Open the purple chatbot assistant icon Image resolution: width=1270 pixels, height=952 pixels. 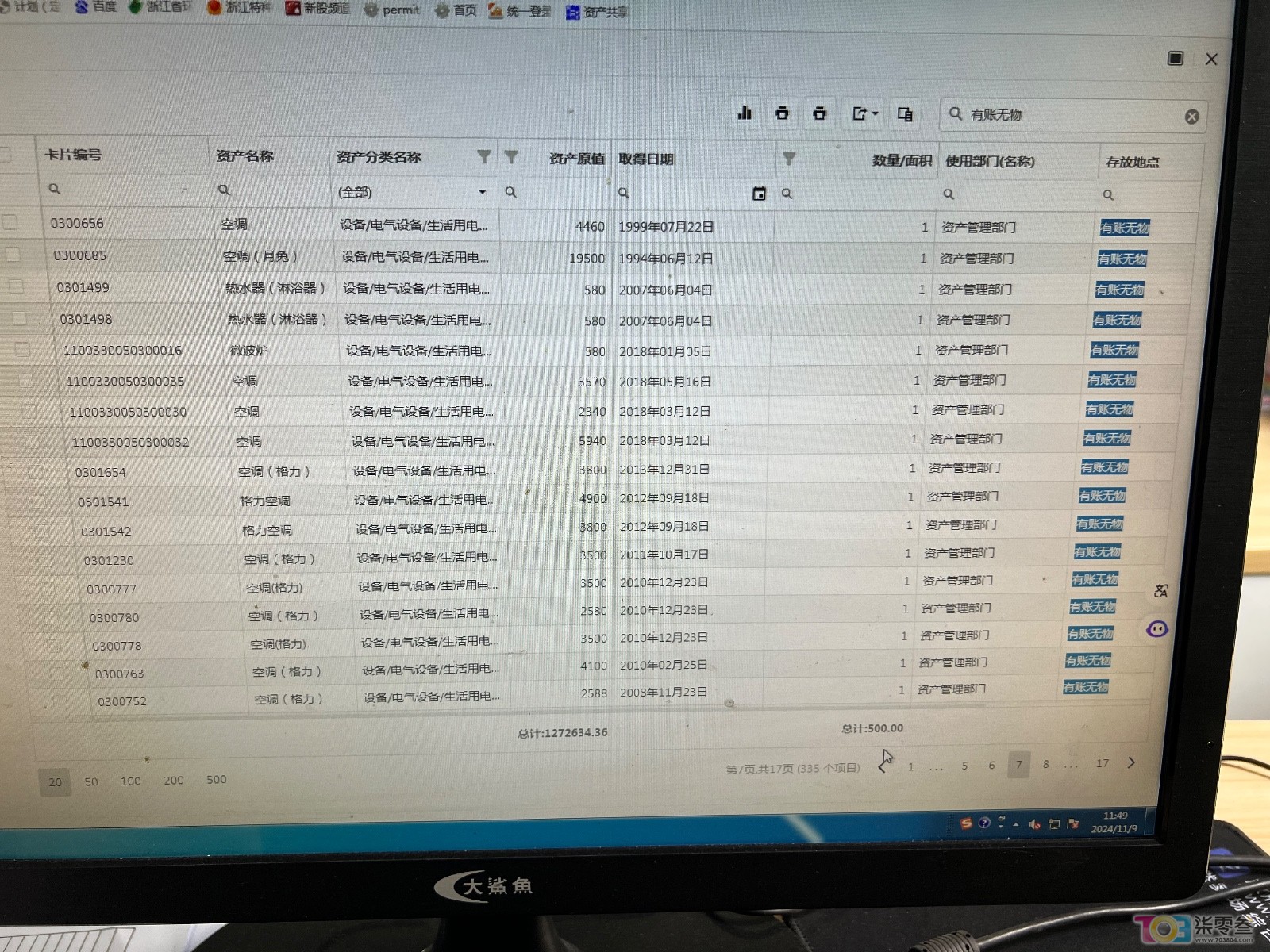1156,629
